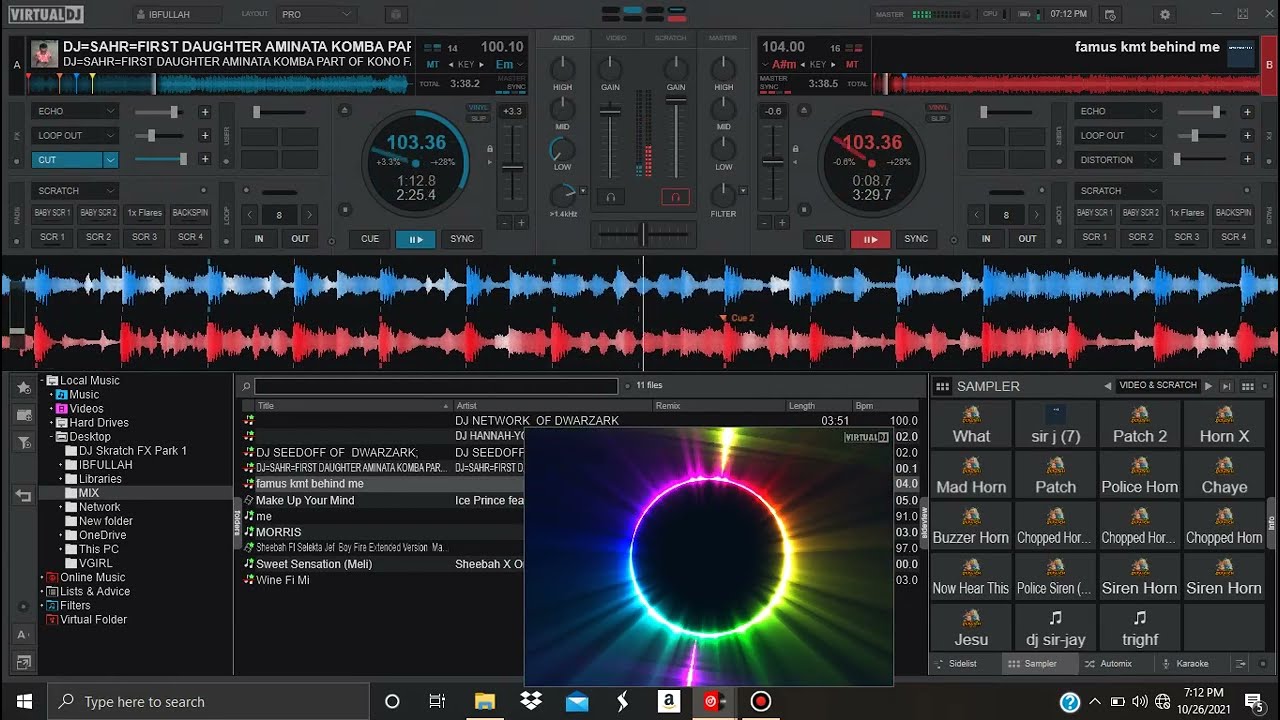
Task: Click the browser search input field
Action: coord(436,386)
